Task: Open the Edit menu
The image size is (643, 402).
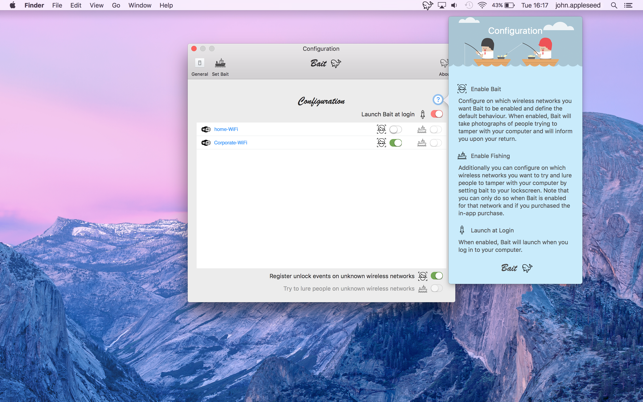Action: (76, 5)
